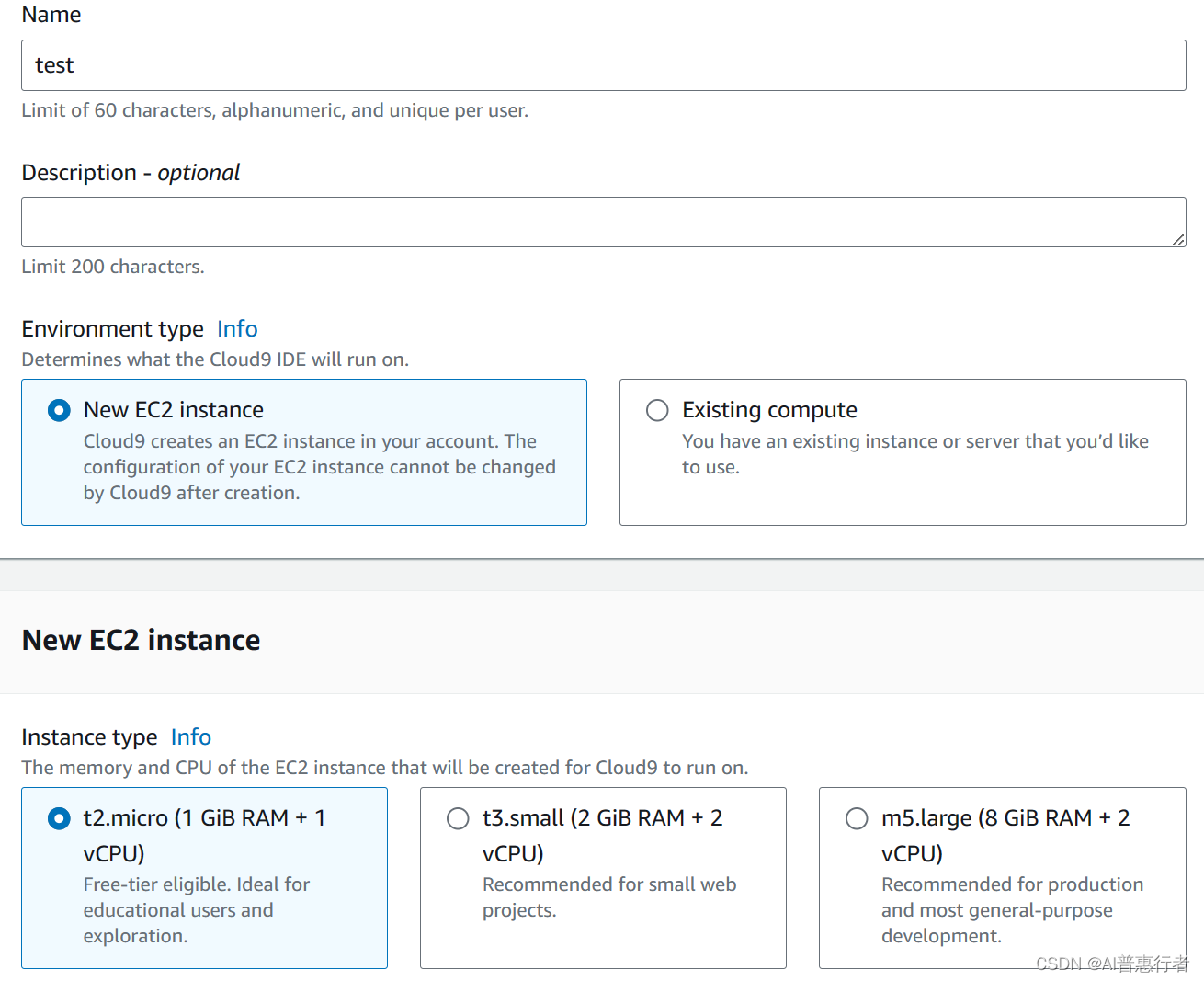Click the Name text field containing test

(x=603, y=65)
